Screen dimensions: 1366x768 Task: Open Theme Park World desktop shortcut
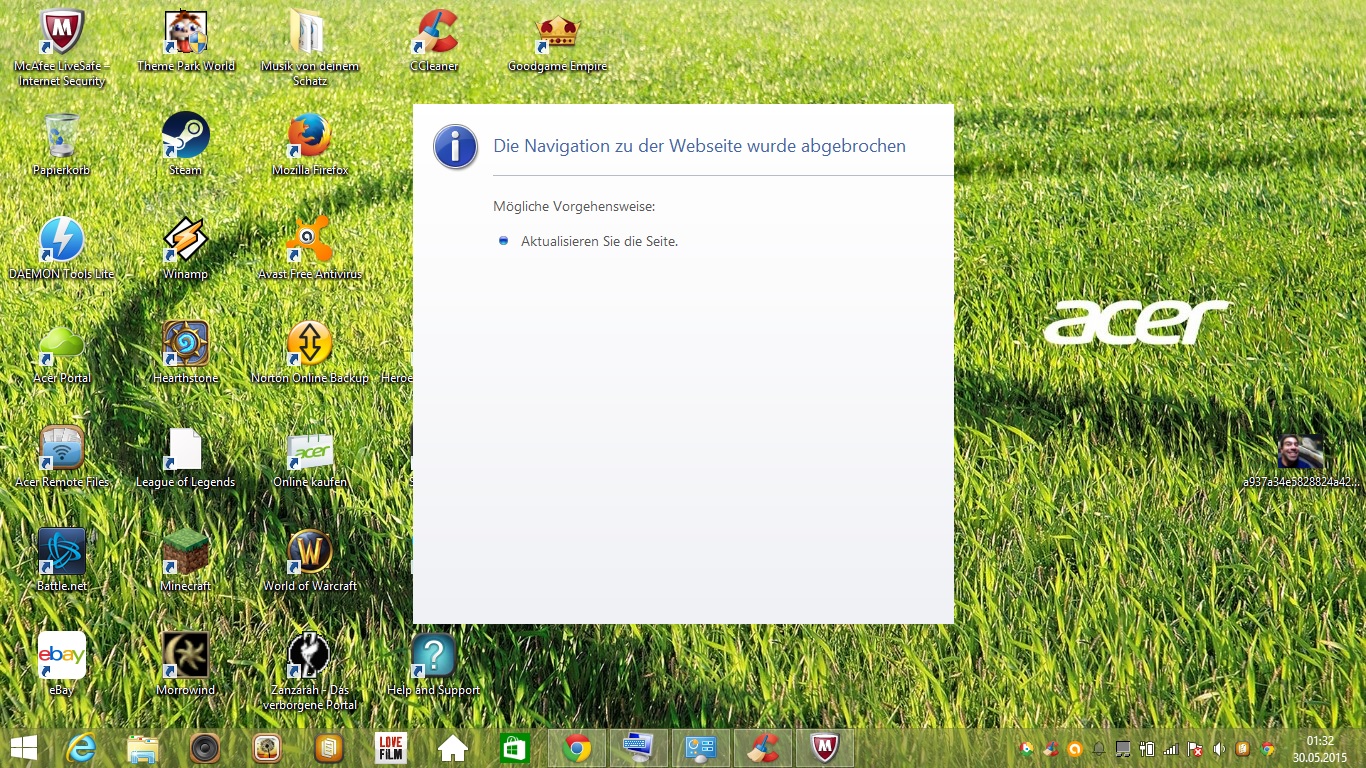tap(186, 42)
